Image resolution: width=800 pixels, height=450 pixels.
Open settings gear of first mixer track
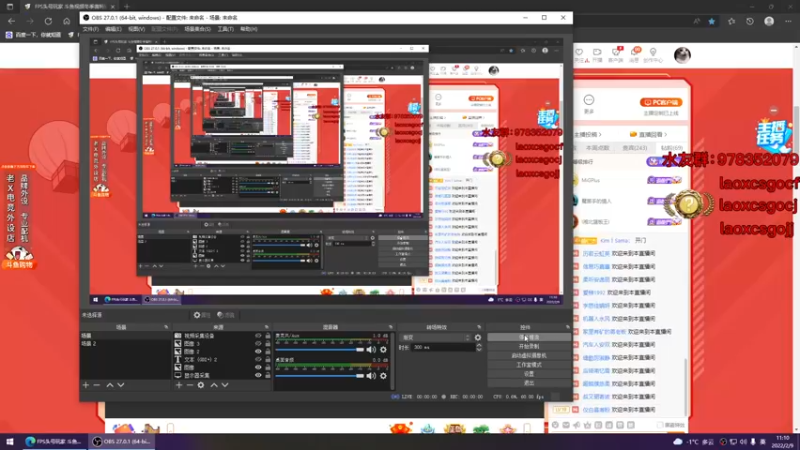pyautogui.click(x=383, y=349)
